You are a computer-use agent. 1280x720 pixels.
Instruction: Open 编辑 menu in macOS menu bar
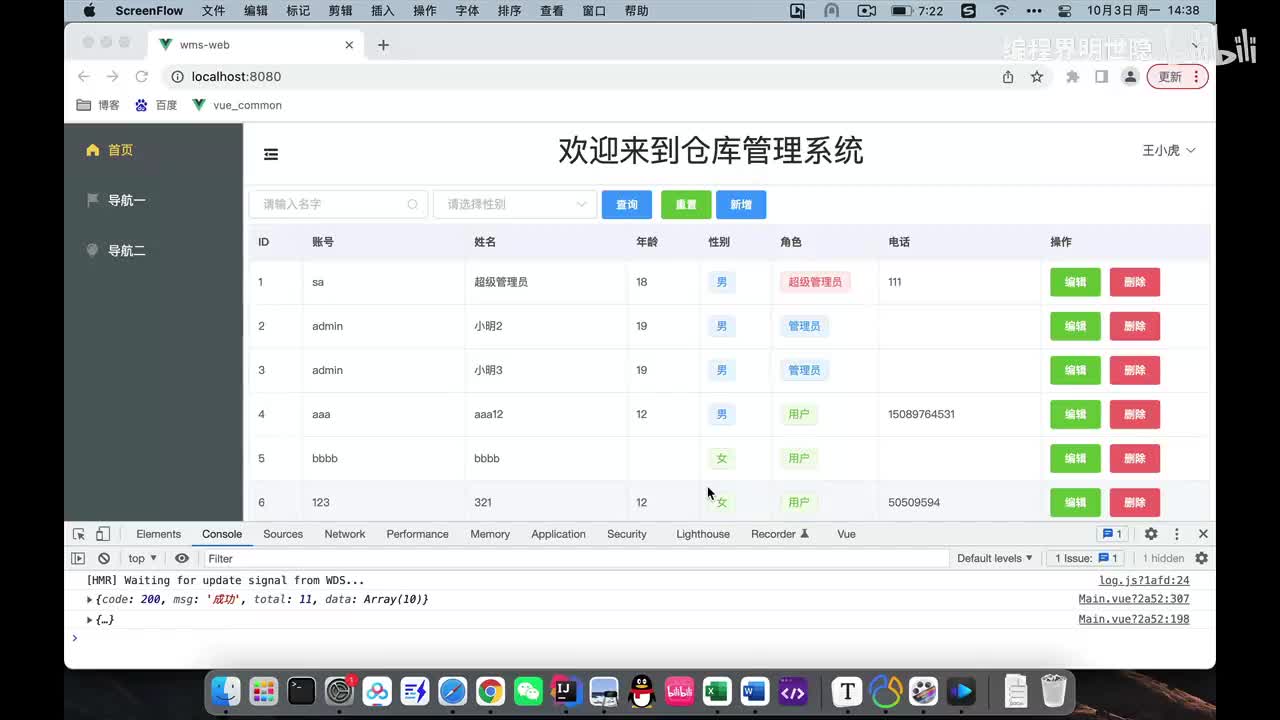(x=256, y=11)
